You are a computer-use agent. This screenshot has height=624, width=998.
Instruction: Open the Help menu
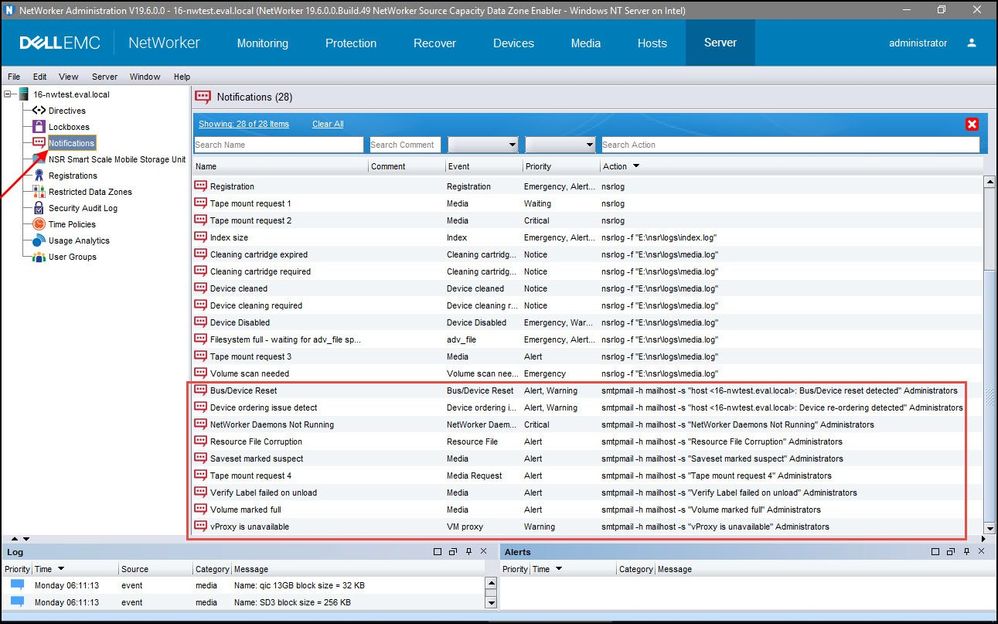tap(181, 76)
